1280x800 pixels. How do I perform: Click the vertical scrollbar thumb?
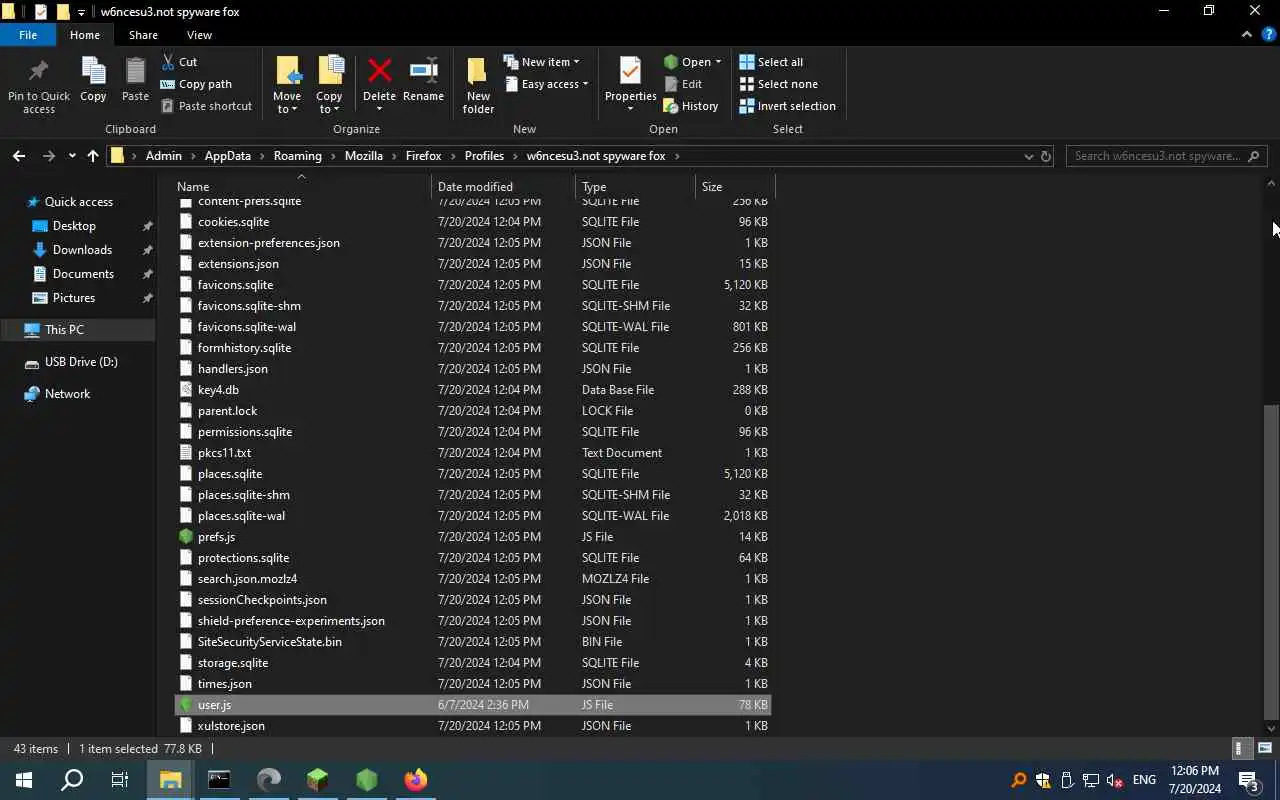click(1271, 560)
